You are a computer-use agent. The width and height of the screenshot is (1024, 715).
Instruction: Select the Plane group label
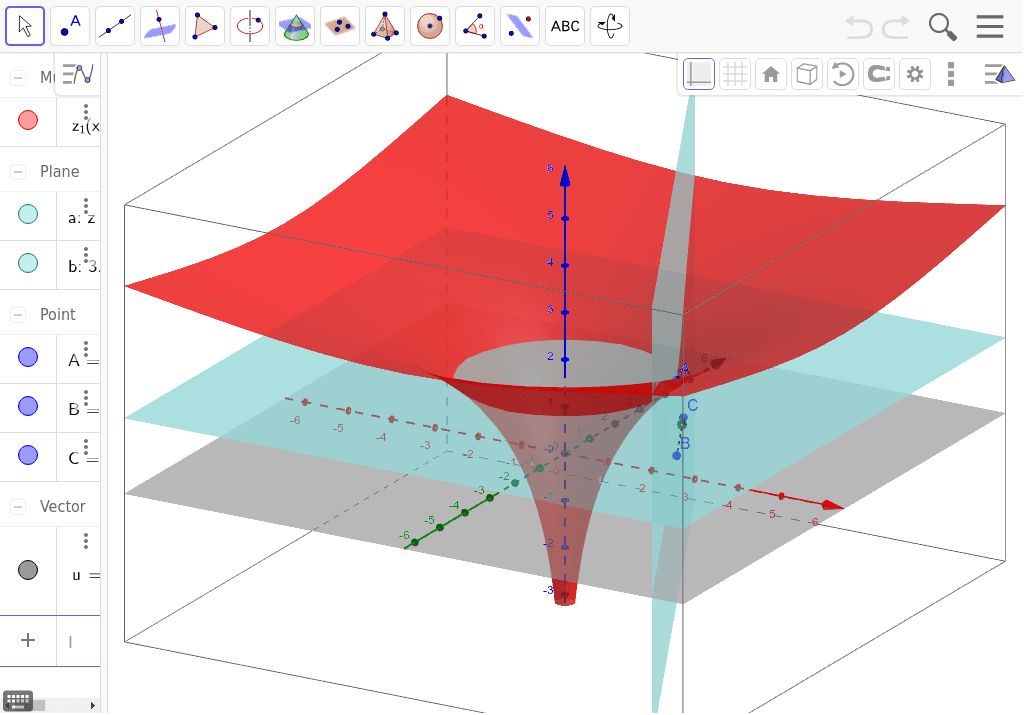click(59, 172)
